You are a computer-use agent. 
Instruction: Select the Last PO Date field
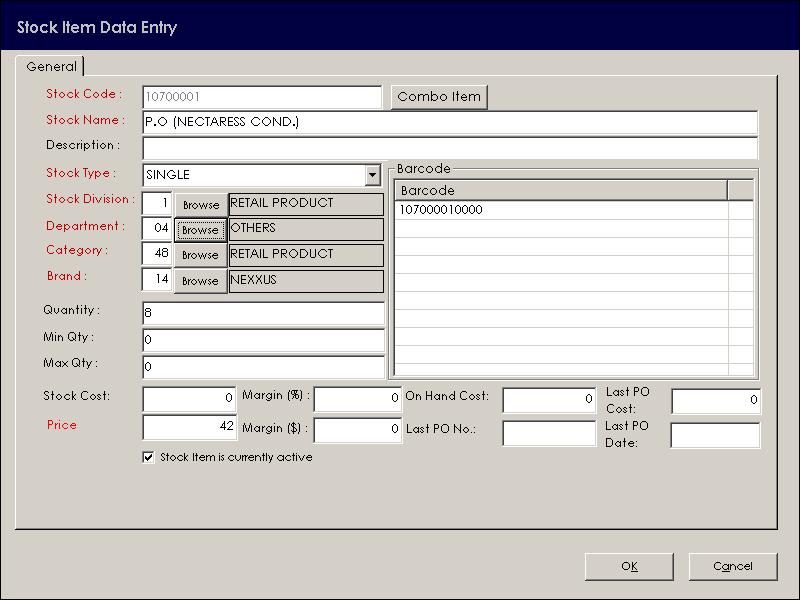[x=716, y=435]
